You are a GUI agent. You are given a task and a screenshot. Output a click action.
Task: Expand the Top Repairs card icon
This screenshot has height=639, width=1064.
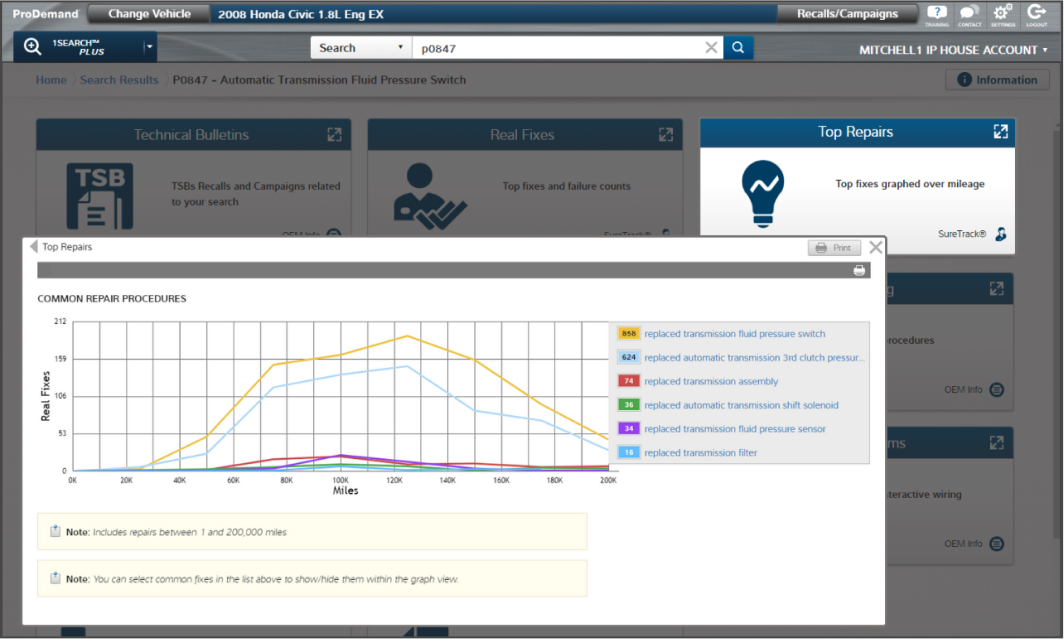[x=999, y=132]
